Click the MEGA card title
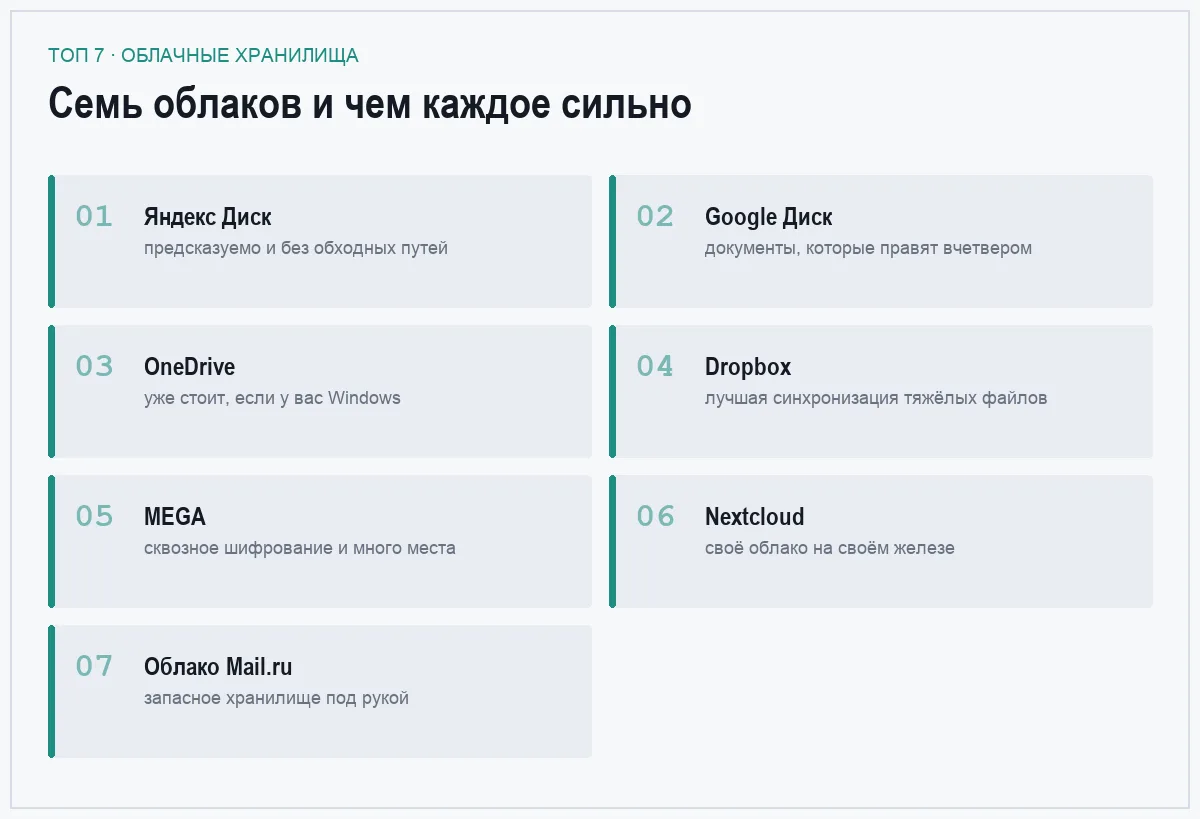The height and width of the screenshot is (819, 1200). [x=175, y=517]
